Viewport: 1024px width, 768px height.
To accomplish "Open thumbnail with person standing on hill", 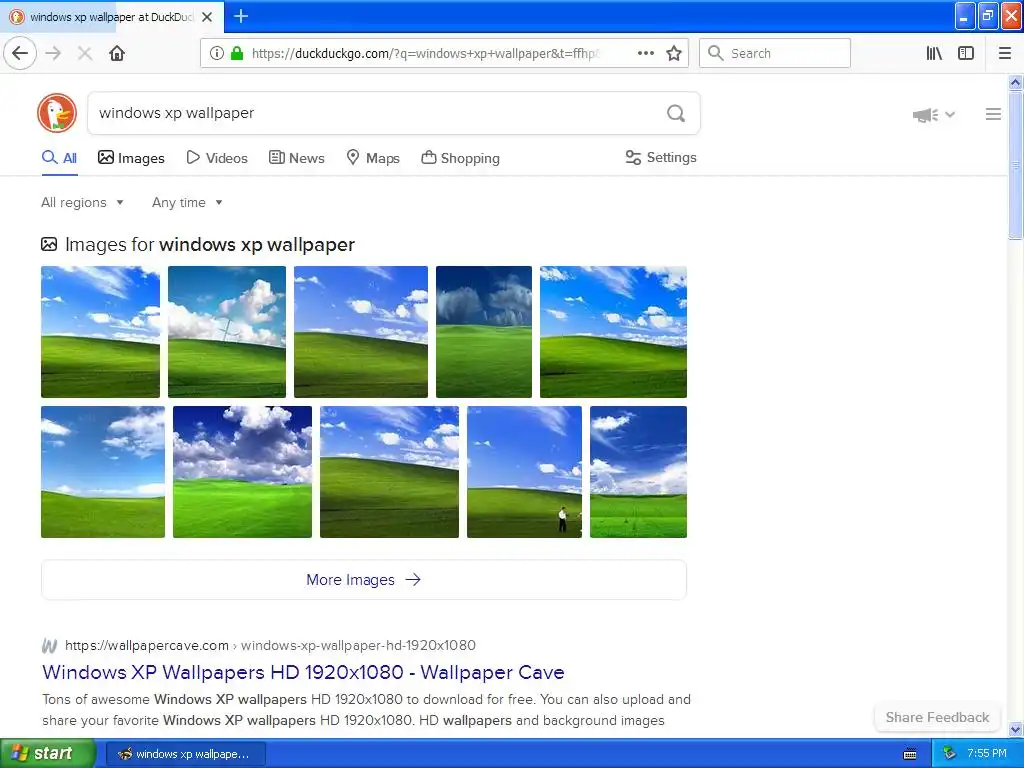I will pos(524,472).
